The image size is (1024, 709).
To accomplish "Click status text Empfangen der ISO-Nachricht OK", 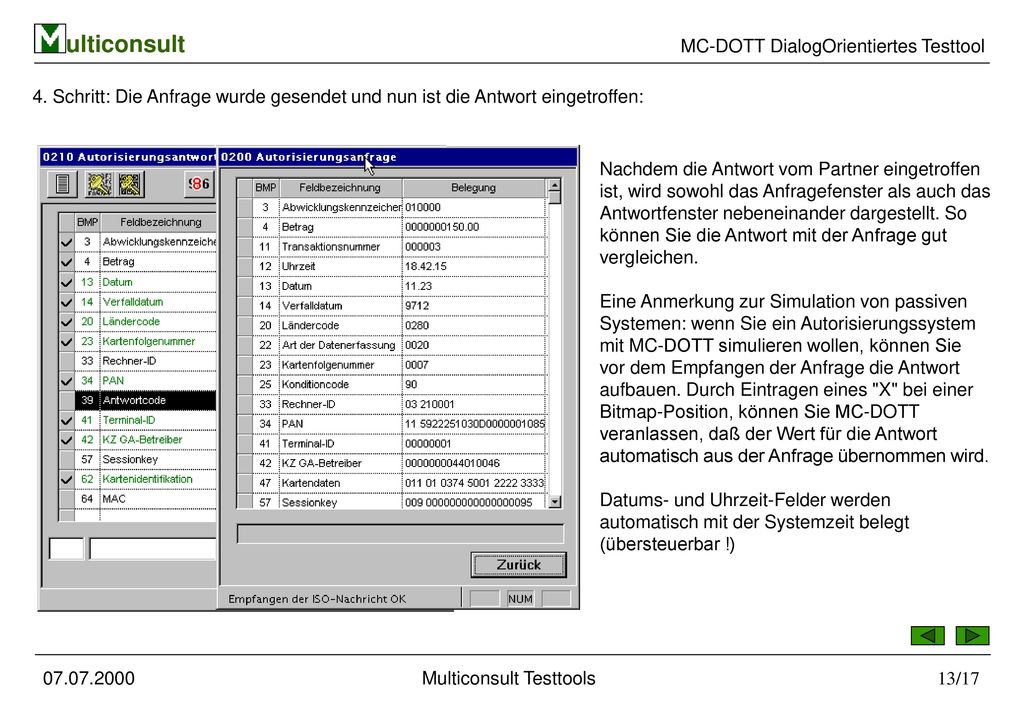I will pyautogui.click(x=317, y=599).
